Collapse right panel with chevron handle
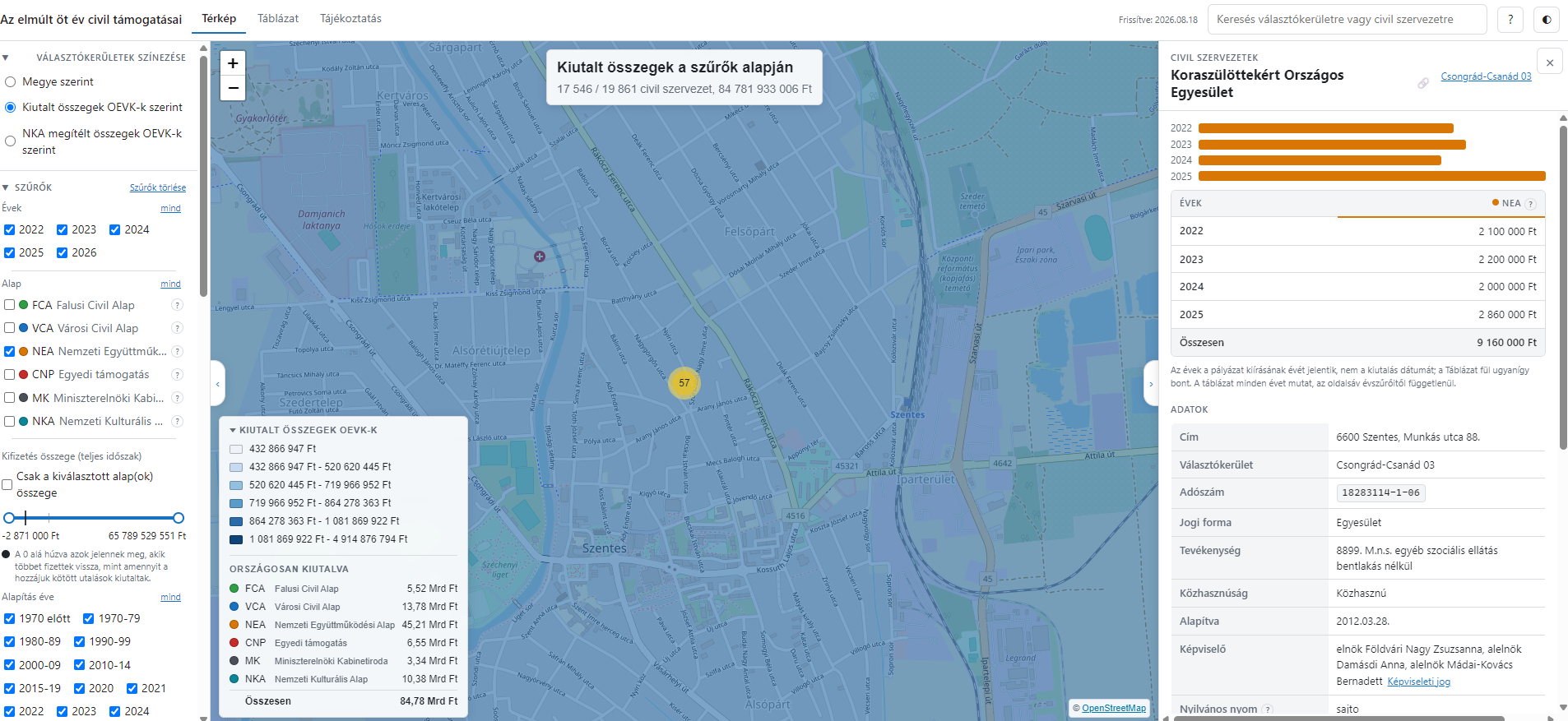 coord(1151,383)
